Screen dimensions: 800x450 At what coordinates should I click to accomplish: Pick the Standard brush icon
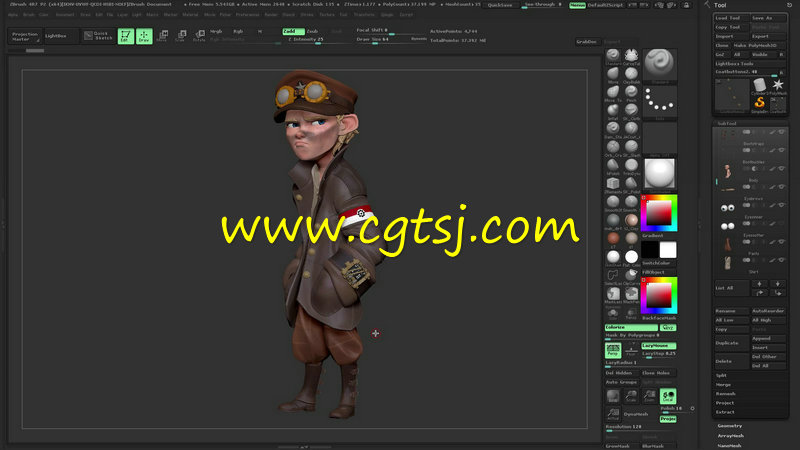(613, 57)
